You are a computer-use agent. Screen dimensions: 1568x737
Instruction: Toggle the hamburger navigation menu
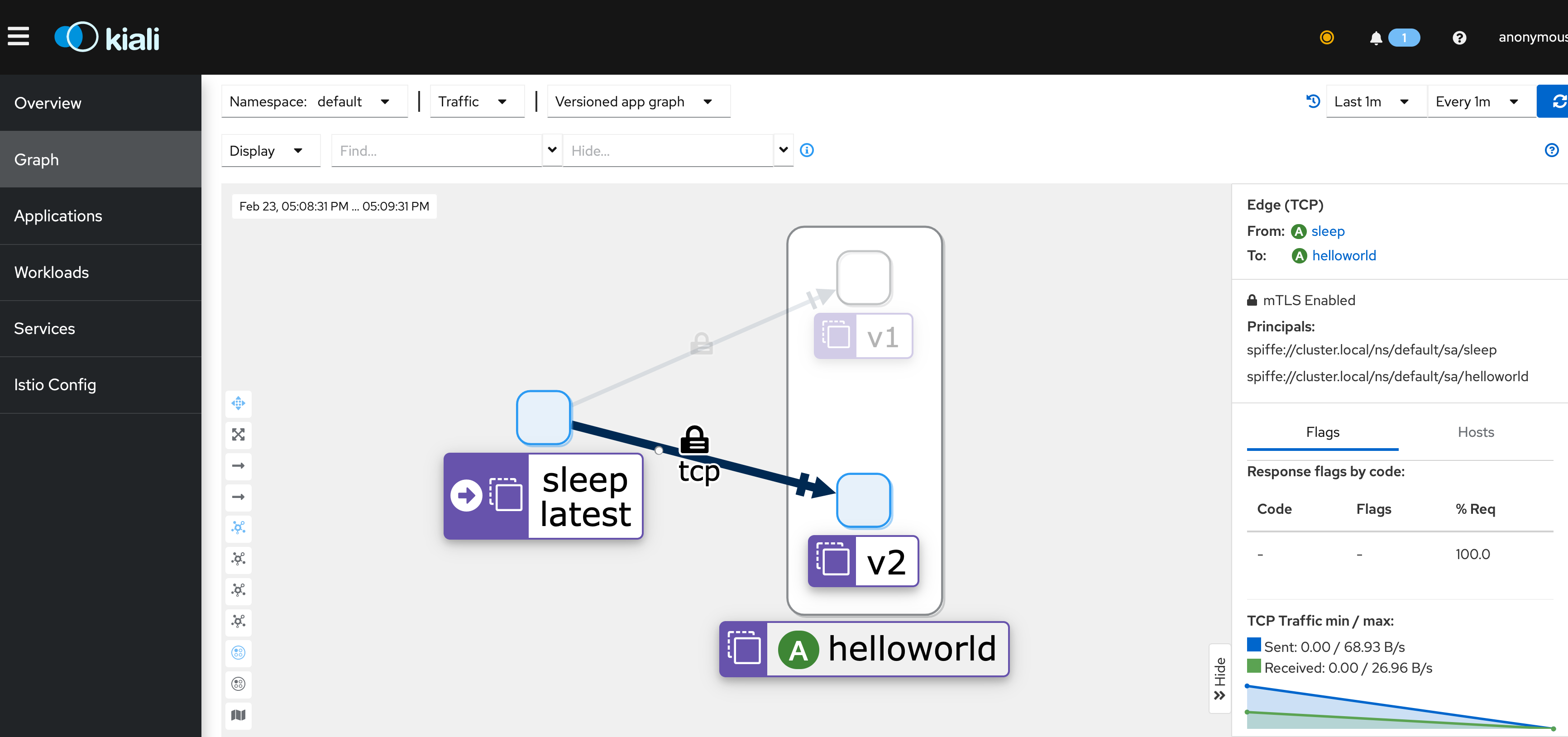pos(18,37)
